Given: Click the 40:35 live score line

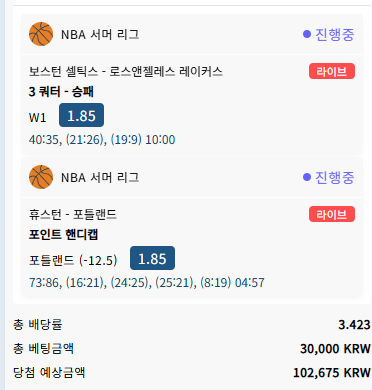Looking at the screenshot, I should pyautogui.click(x=102, y=140).
